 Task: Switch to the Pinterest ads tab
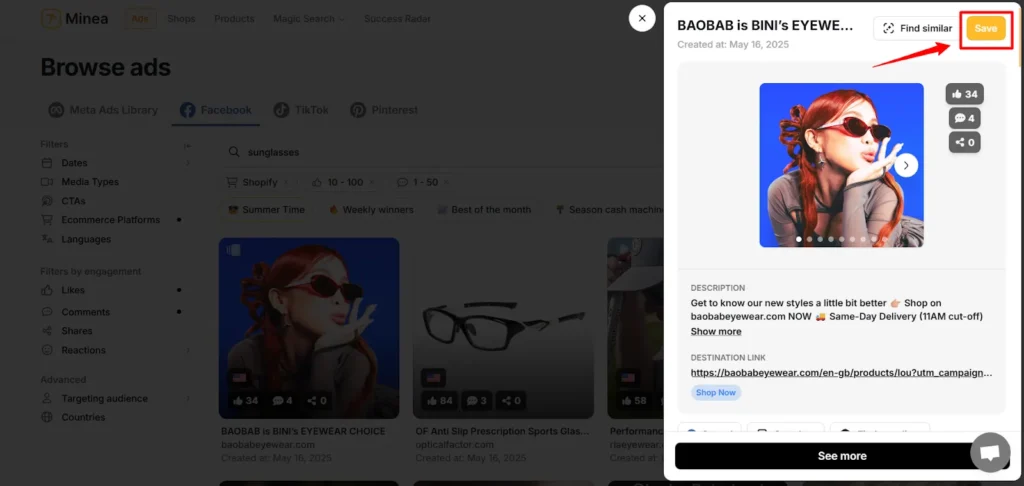click(x=384, y=110)
